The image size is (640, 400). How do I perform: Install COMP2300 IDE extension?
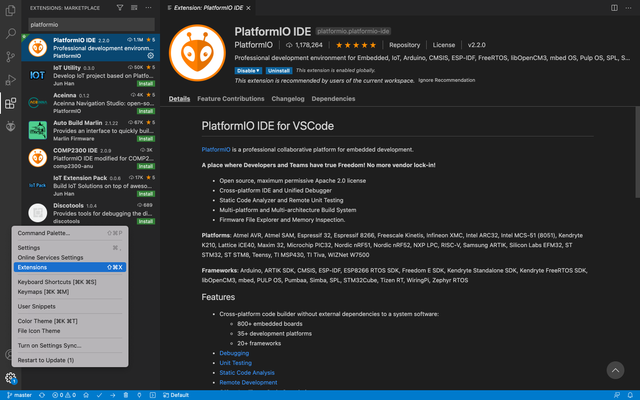tap(146, 166)
